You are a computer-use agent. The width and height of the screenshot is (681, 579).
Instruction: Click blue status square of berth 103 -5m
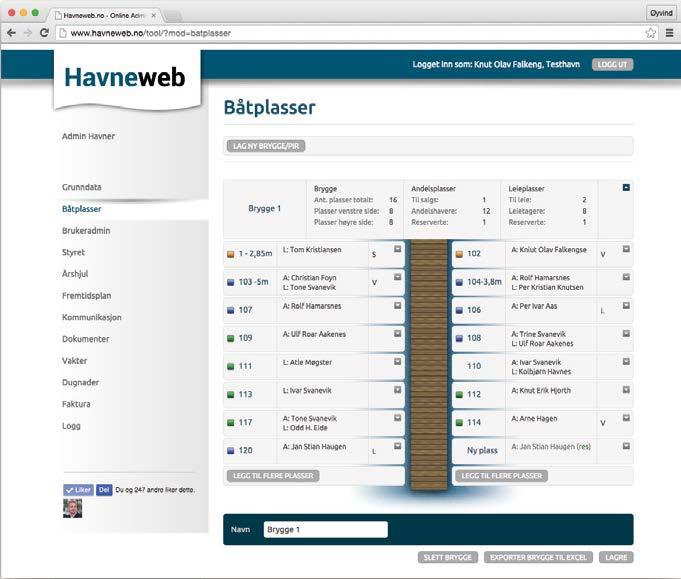point(231,282)
